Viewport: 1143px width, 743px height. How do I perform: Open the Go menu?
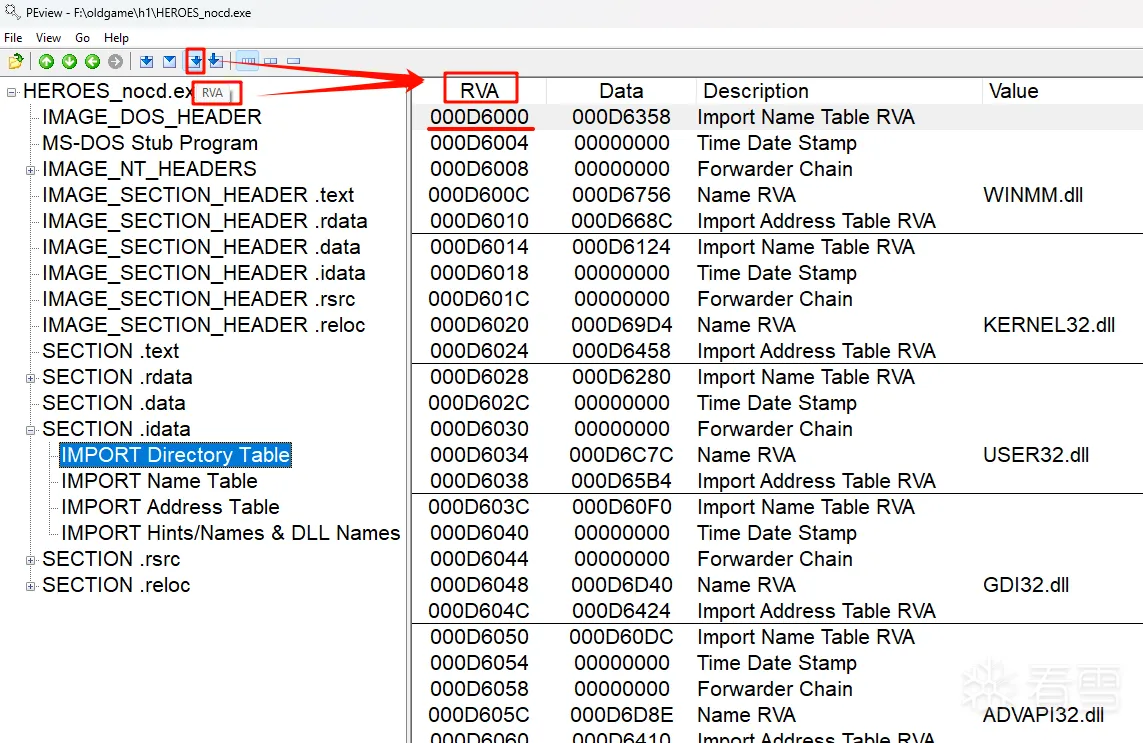coord(83,38)
